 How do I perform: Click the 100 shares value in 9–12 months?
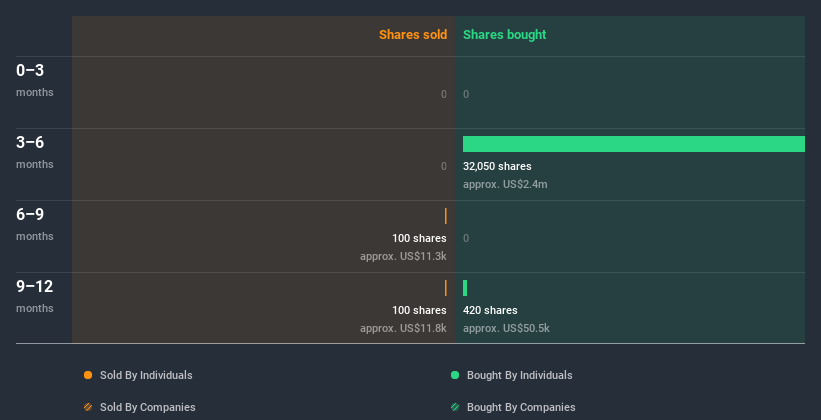pyautogui.click(x=419, y=311)
